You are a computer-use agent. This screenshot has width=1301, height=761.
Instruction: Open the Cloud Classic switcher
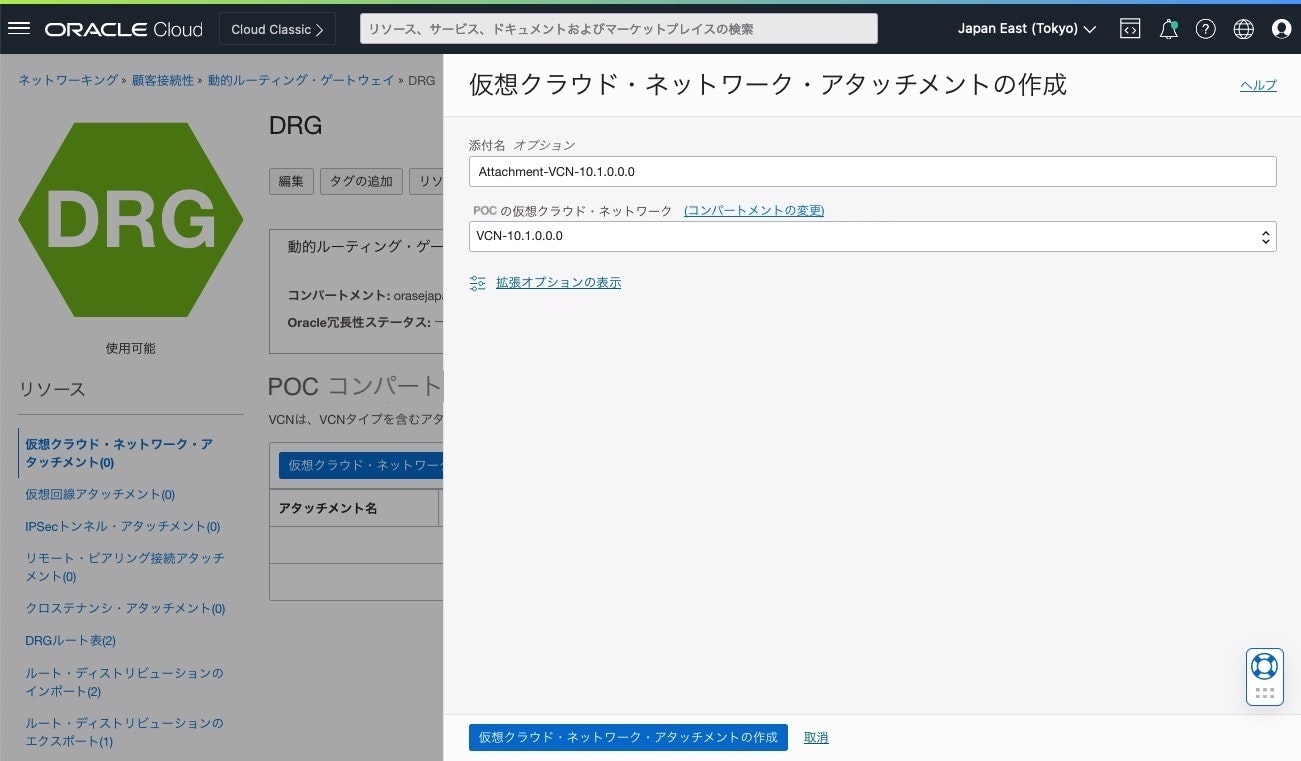coord(277,29)
